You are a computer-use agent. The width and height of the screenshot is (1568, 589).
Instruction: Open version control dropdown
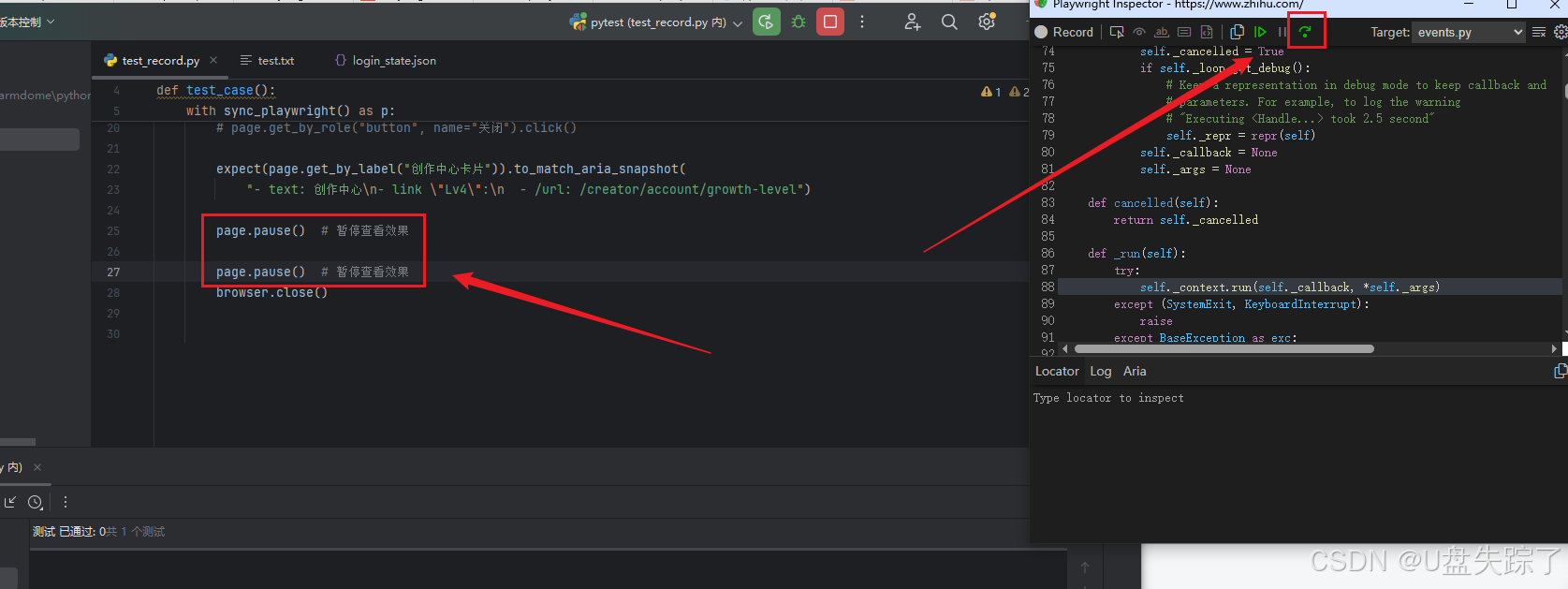(x=26, y=22)
